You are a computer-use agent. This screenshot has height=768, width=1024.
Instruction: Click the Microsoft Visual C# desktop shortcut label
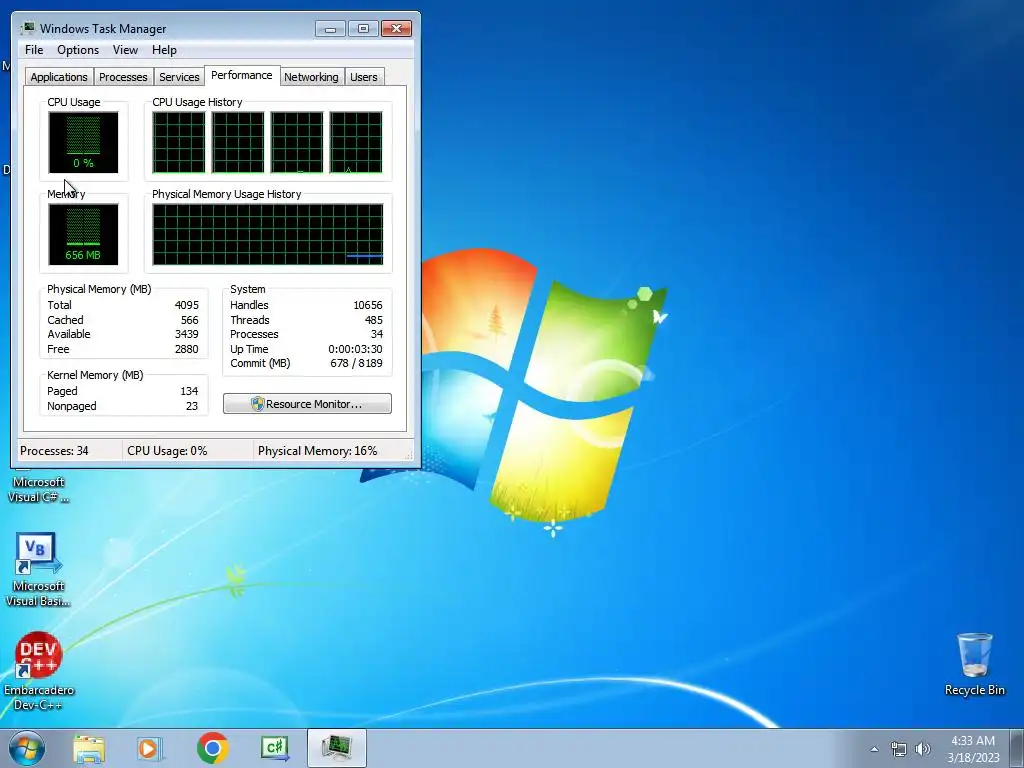[39, 490]
